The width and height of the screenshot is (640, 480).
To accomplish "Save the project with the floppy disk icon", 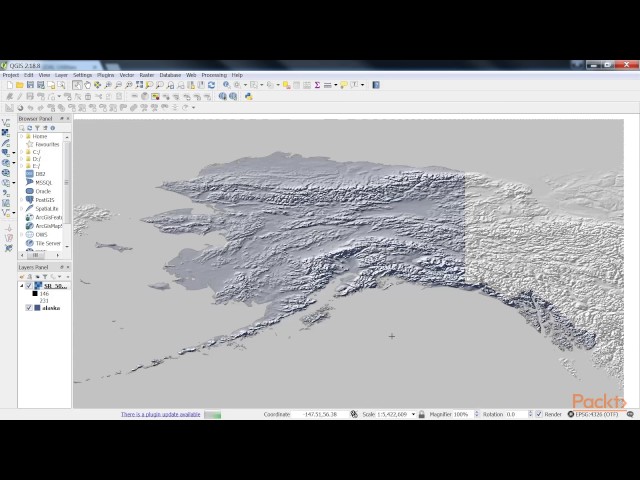I will (30, 85).
